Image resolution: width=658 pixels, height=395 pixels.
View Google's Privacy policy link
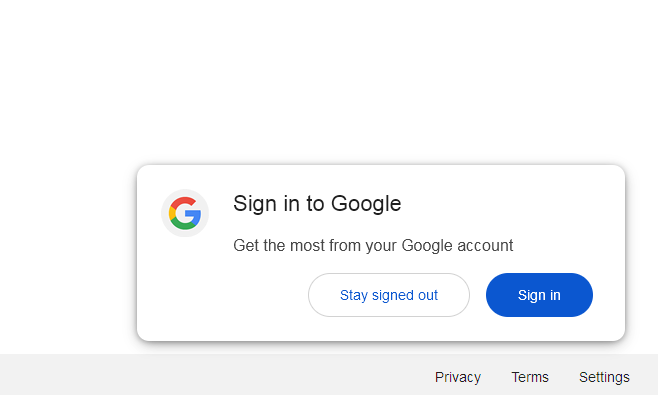point(458,377)
